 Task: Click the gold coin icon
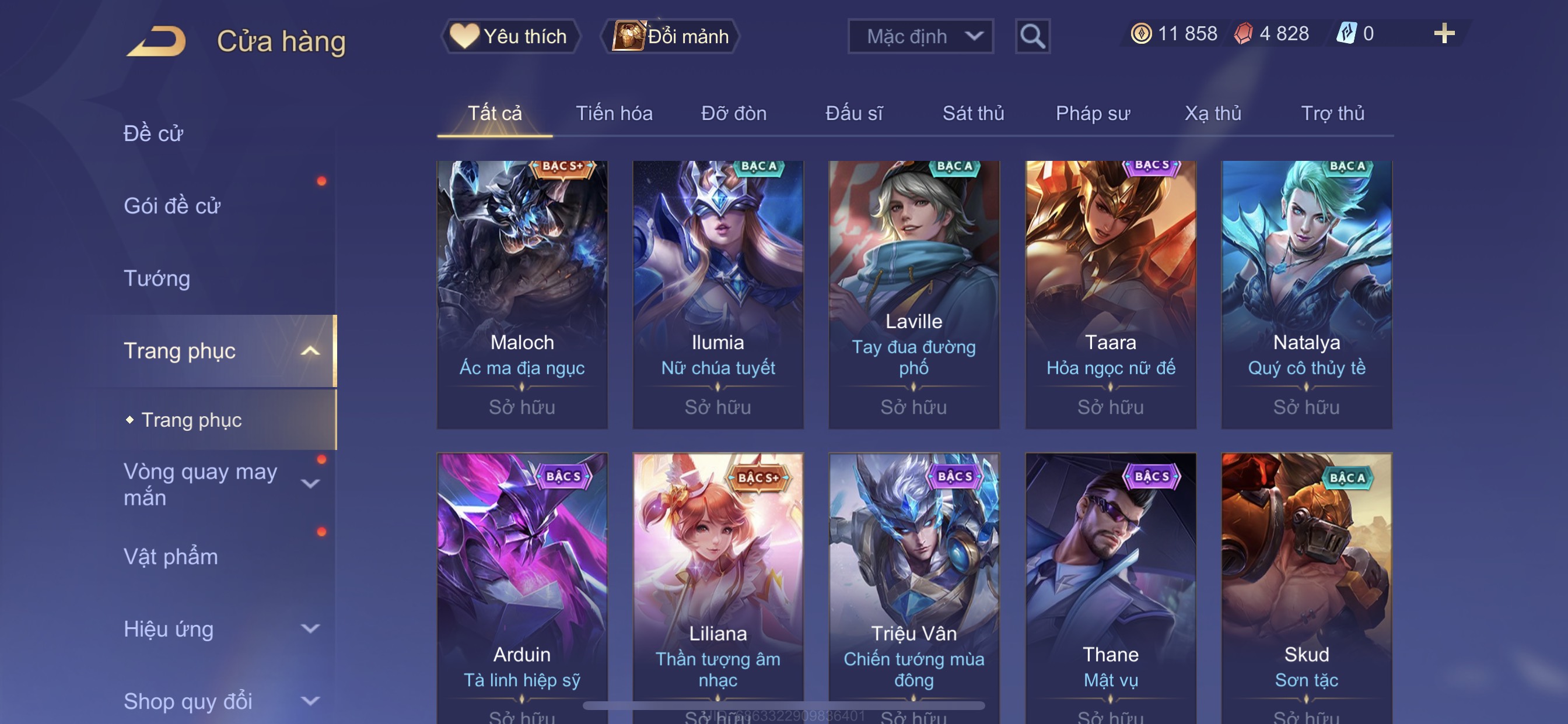click(x=1140, y=33)
